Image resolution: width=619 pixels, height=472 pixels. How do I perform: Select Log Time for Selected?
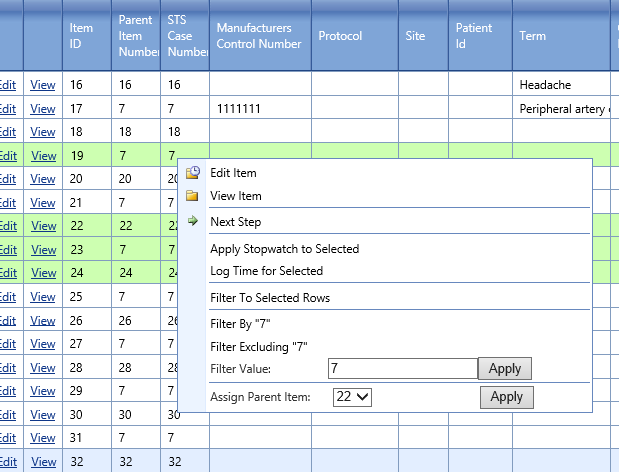point(266,271)
